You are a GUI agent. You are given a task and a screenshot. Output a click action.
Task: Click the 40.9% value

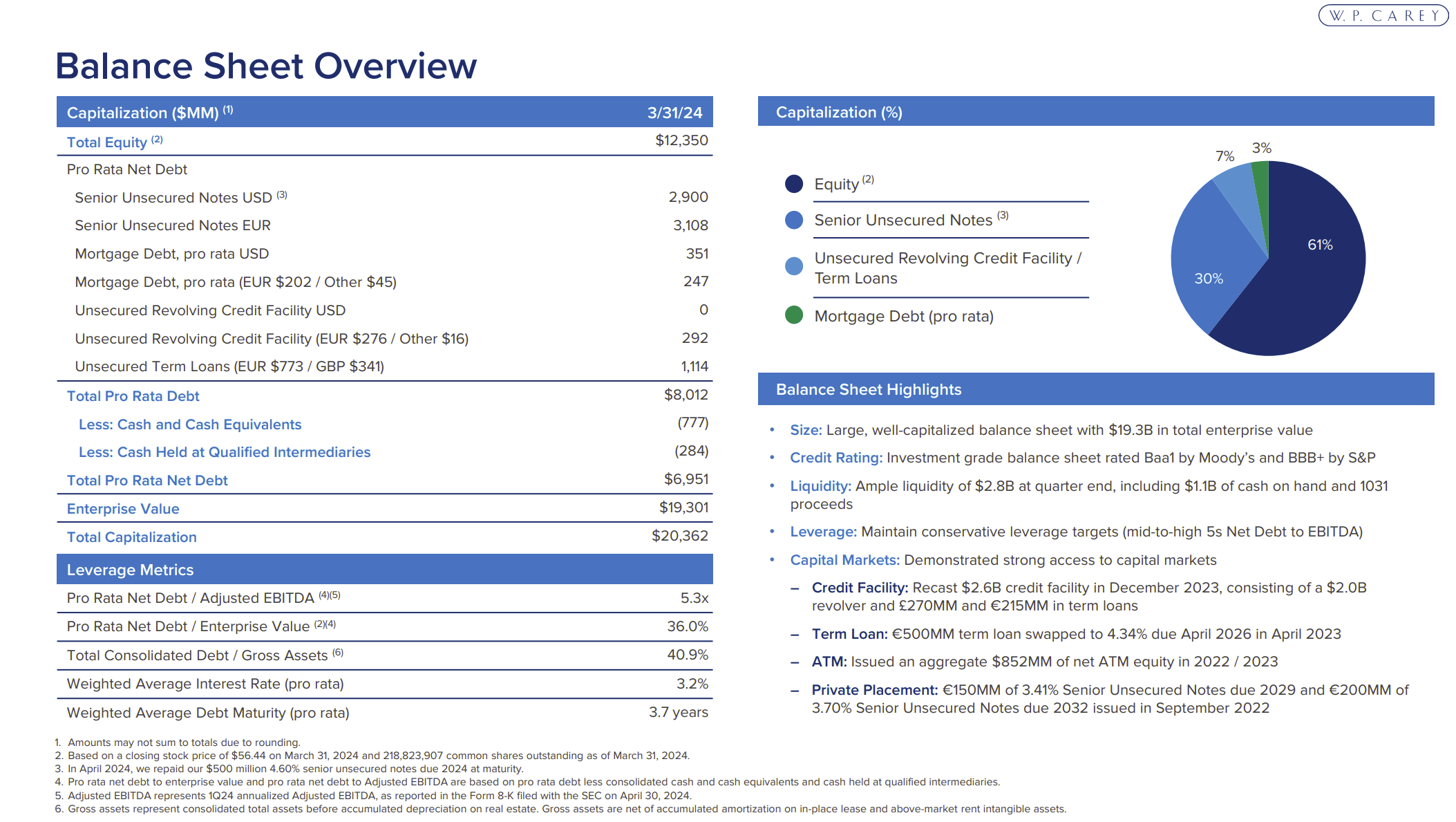pyautogui.click(x=688, y=655)
